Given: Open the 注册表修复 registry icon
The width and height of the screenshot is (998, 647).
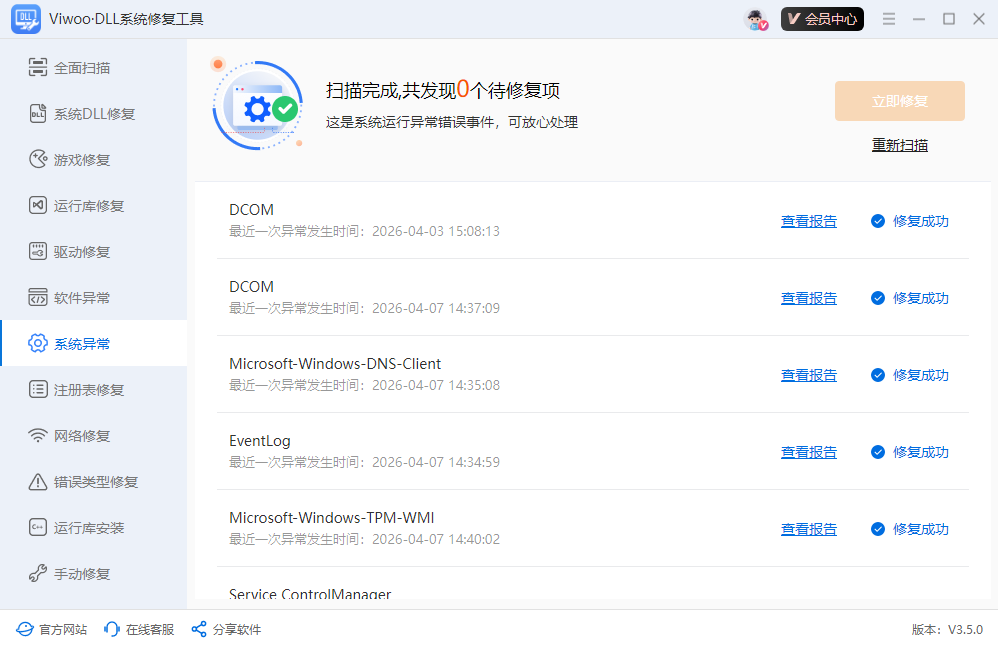Looking at the screenshot, I should 38,390.
